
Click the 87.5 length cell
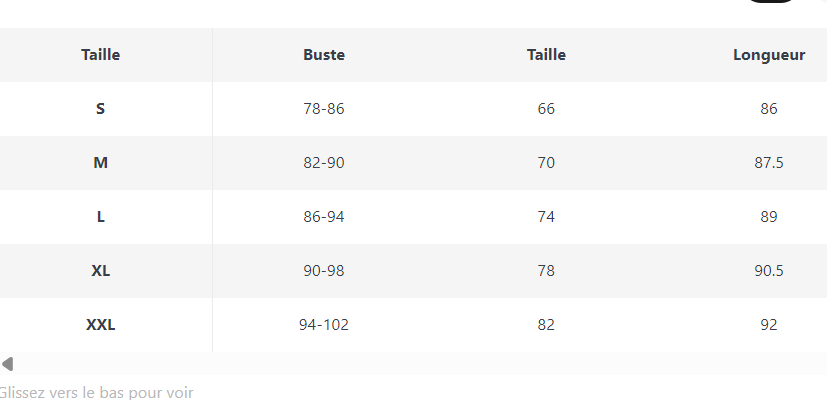(768, 163)
